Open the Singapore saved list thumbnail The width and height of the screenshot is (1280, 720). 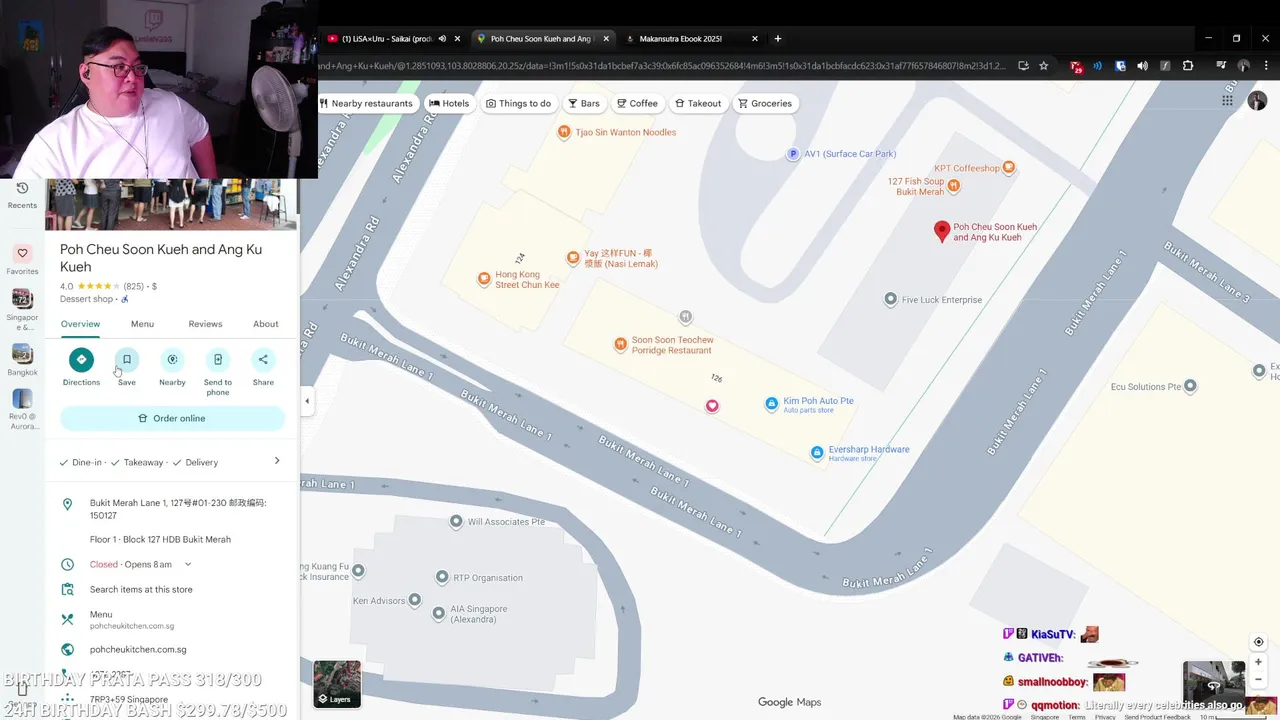(x=22, y=299)
